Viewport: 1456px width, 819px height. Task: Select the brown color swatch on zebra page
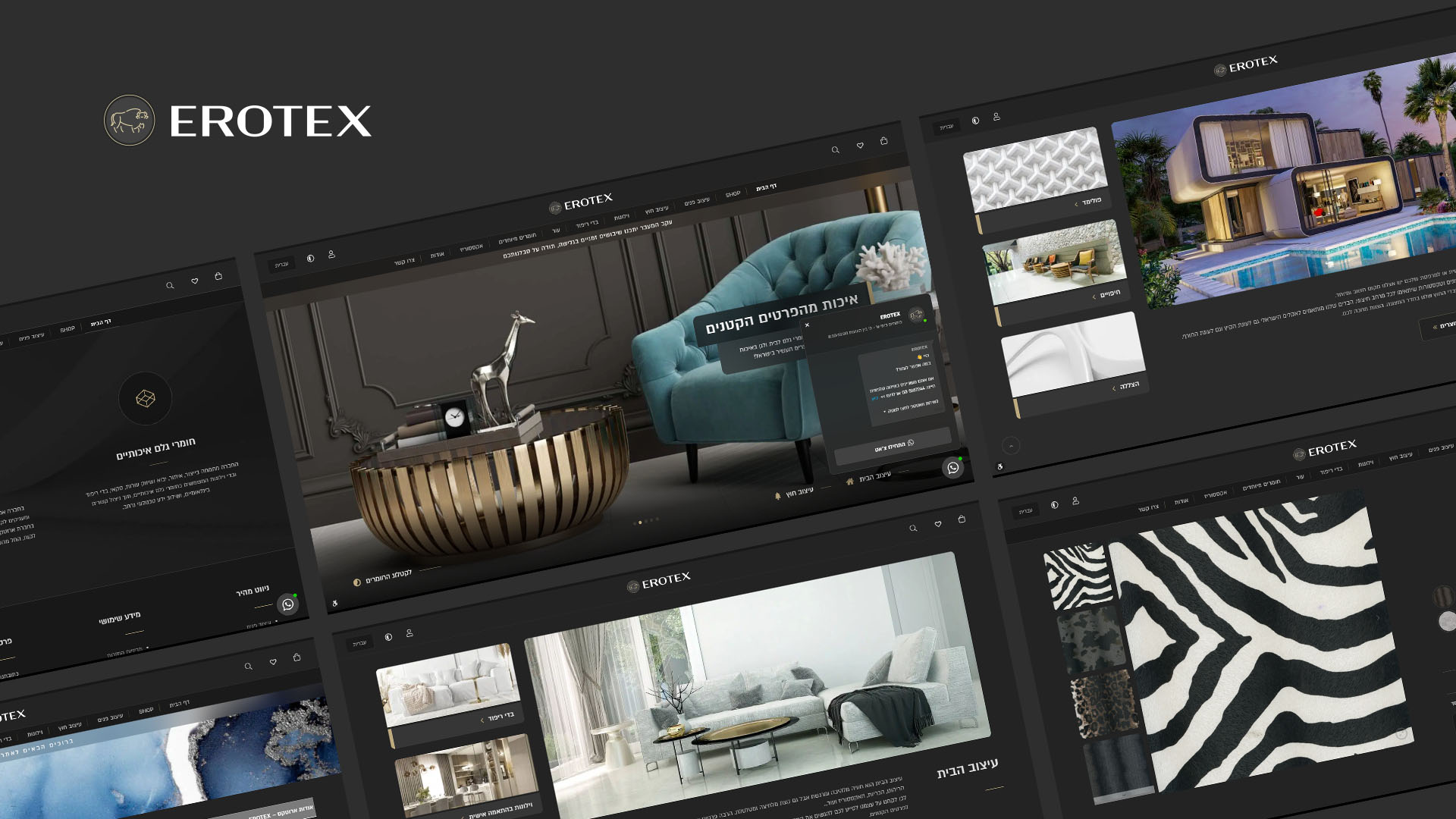(x=1443, y=596)
